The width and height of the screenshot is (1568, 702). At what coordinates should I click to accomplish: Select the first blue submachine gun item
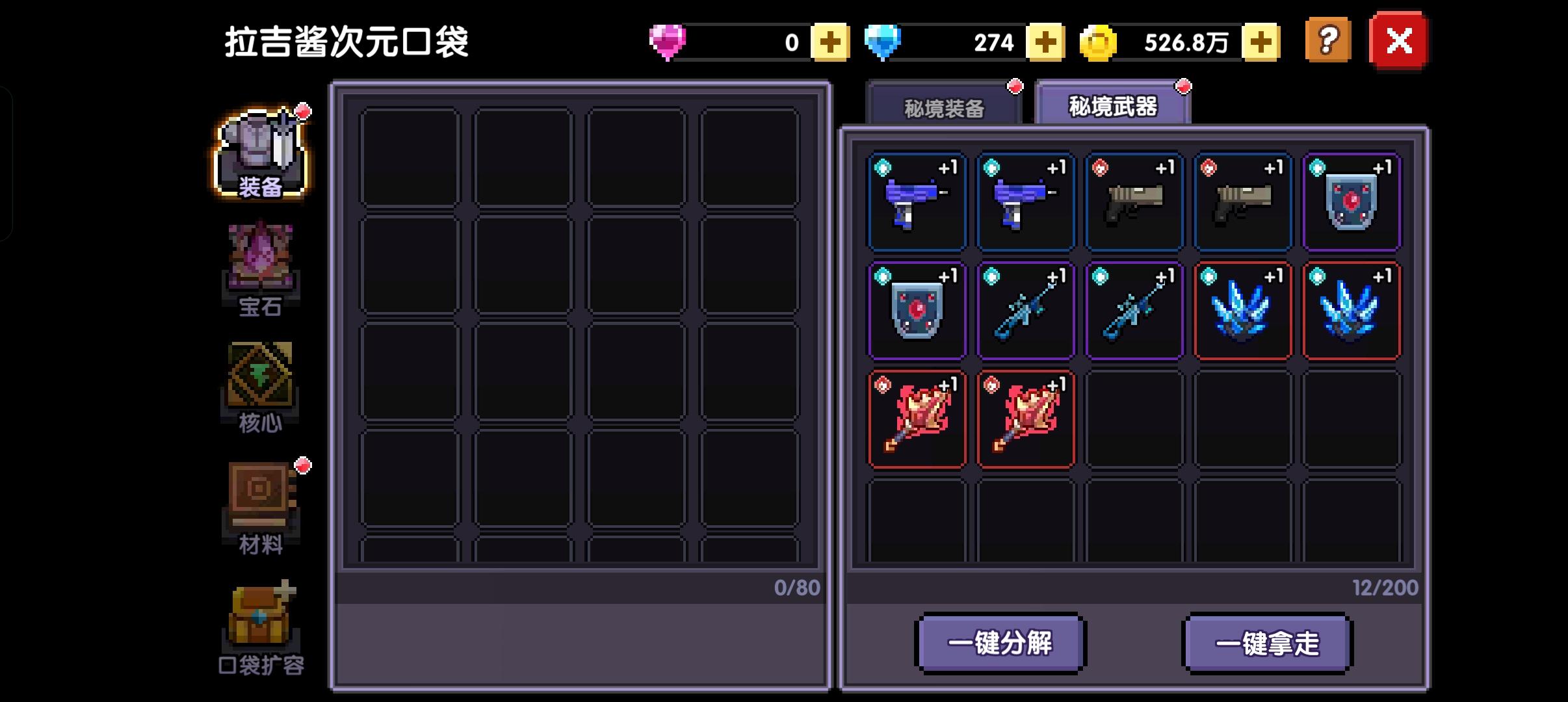(917, 202)
